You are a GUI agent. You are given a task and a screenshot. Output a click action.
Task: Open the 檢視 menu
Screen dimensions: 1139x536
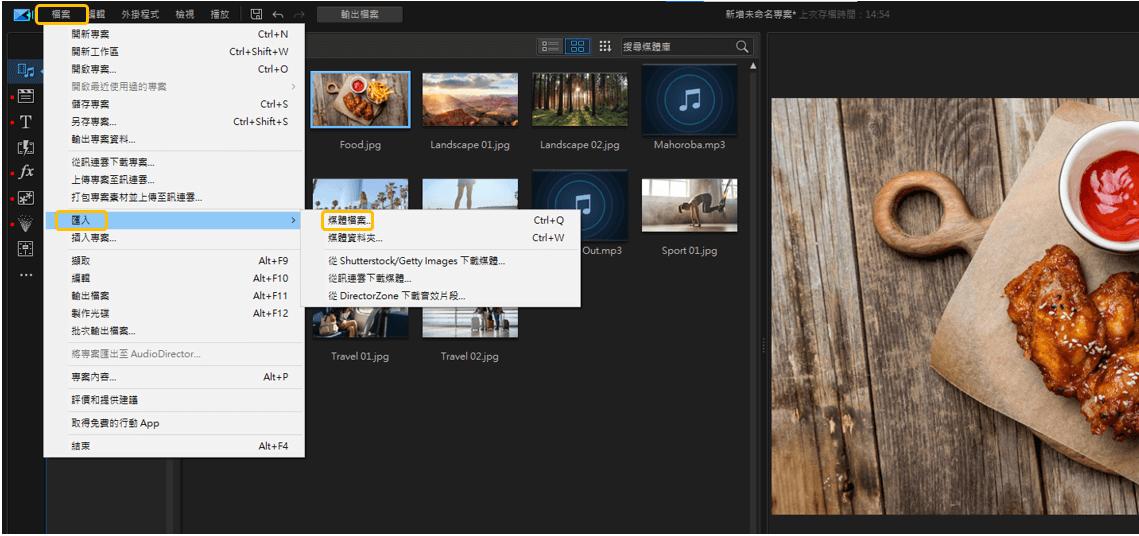pos(185,14)
